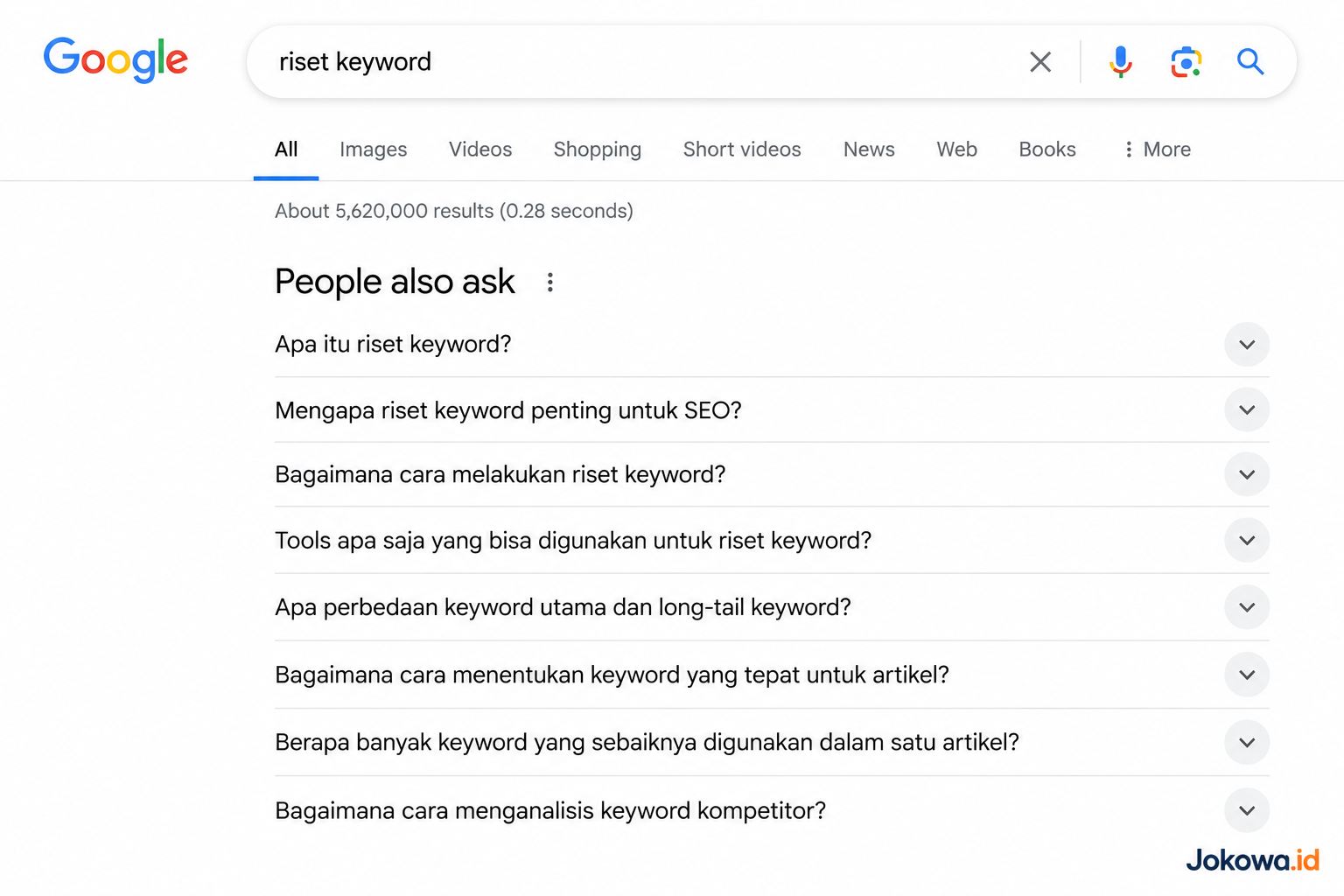The image size is (1344, 896).
Task: Clear the search box with X icon
Action: (1040, 61)
